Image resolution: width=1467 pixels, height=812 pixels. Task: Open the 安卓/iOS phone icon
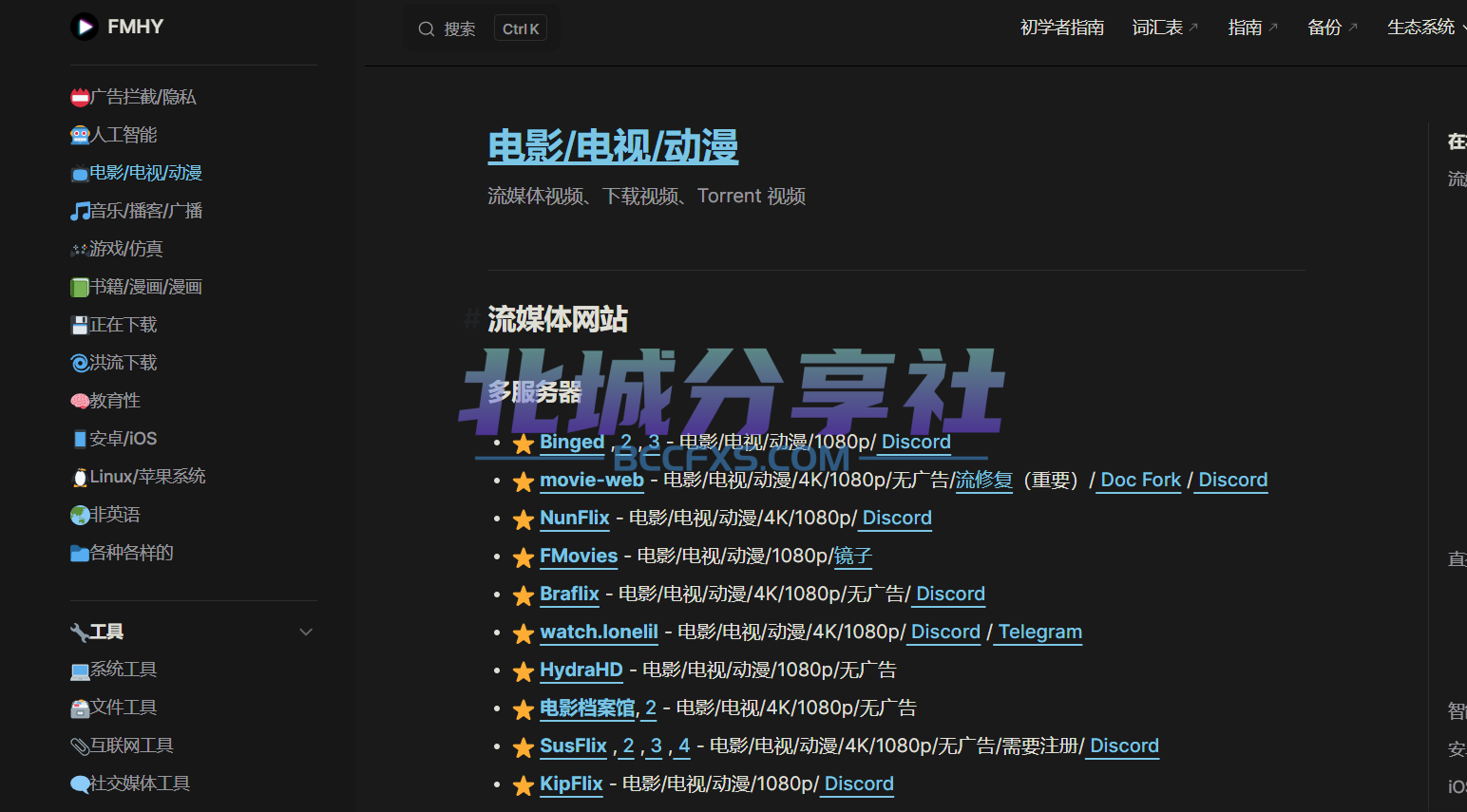tap(80, 439)
